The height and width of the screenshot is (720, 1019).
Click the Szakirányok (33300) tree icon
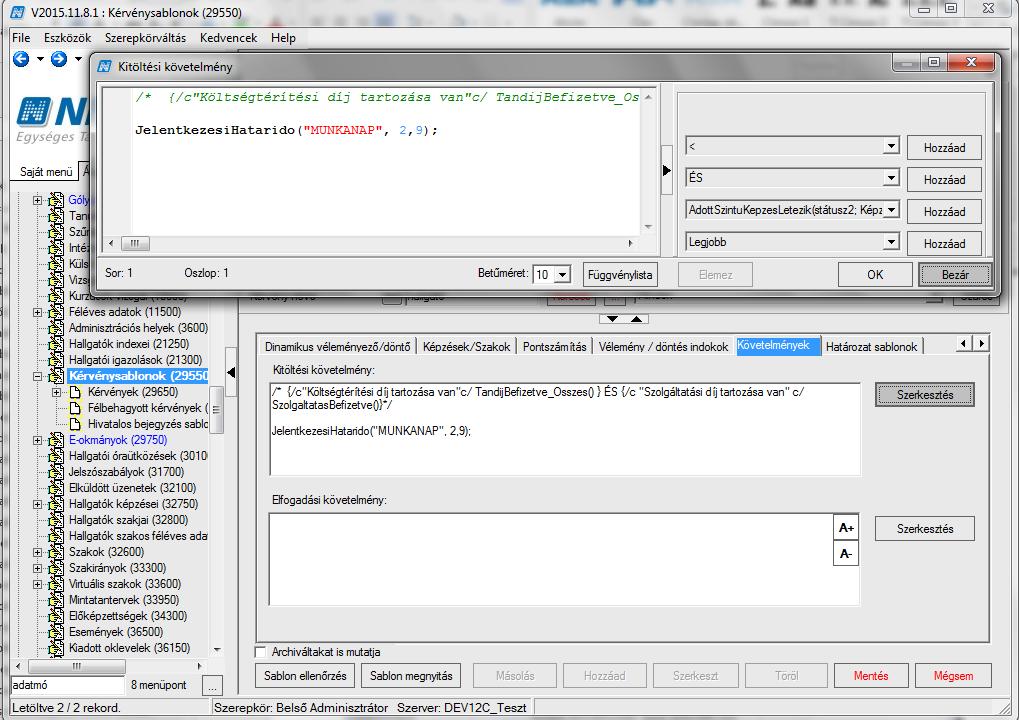click(57, 568)
